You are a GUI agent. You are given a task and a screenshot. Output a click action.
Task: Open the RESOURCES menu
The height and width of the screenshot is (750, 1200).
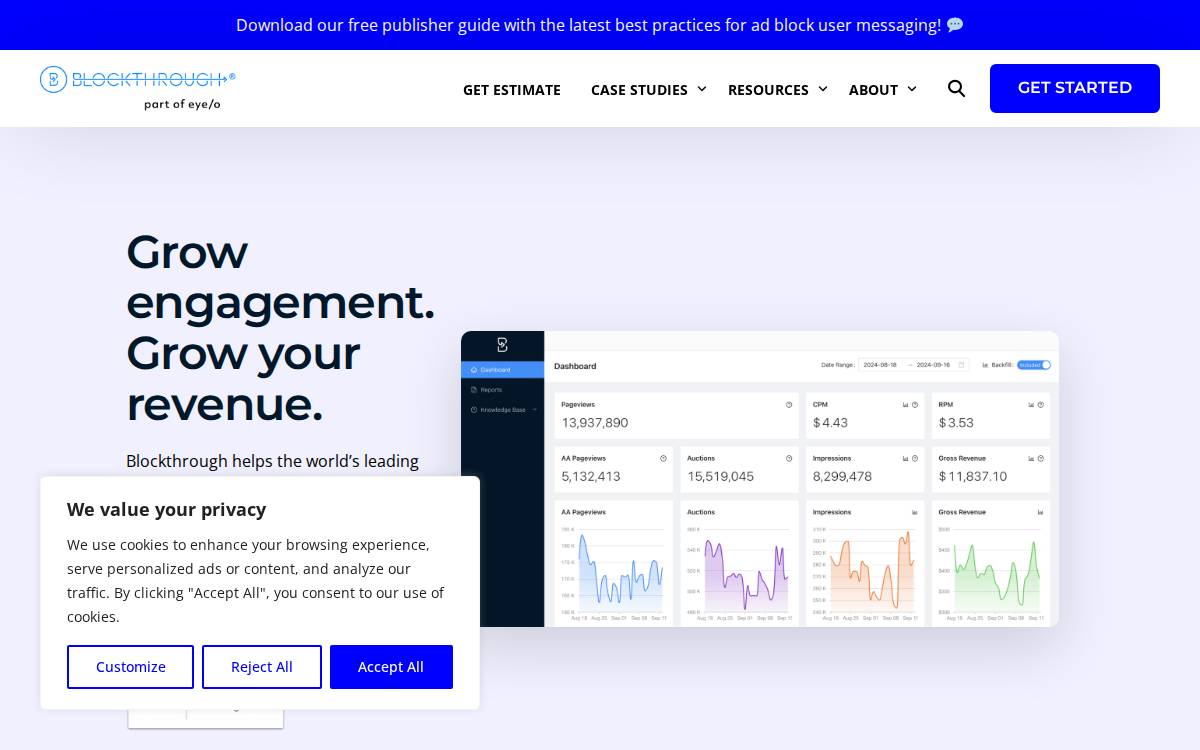point(768,90)
